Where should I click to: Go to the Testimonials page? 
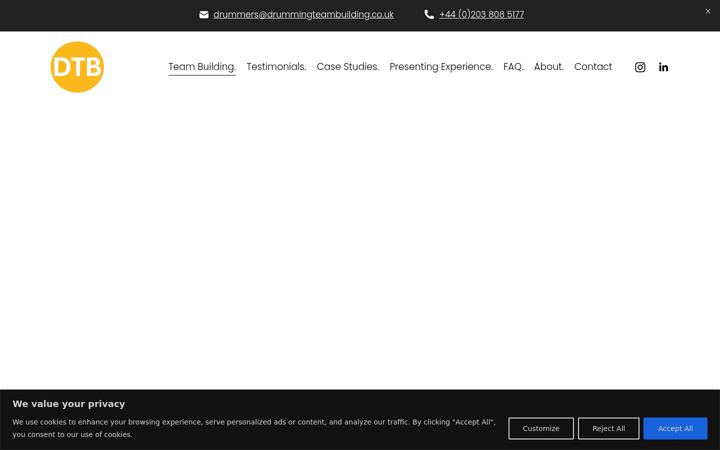pyautogui.click(x=276, y=67)
